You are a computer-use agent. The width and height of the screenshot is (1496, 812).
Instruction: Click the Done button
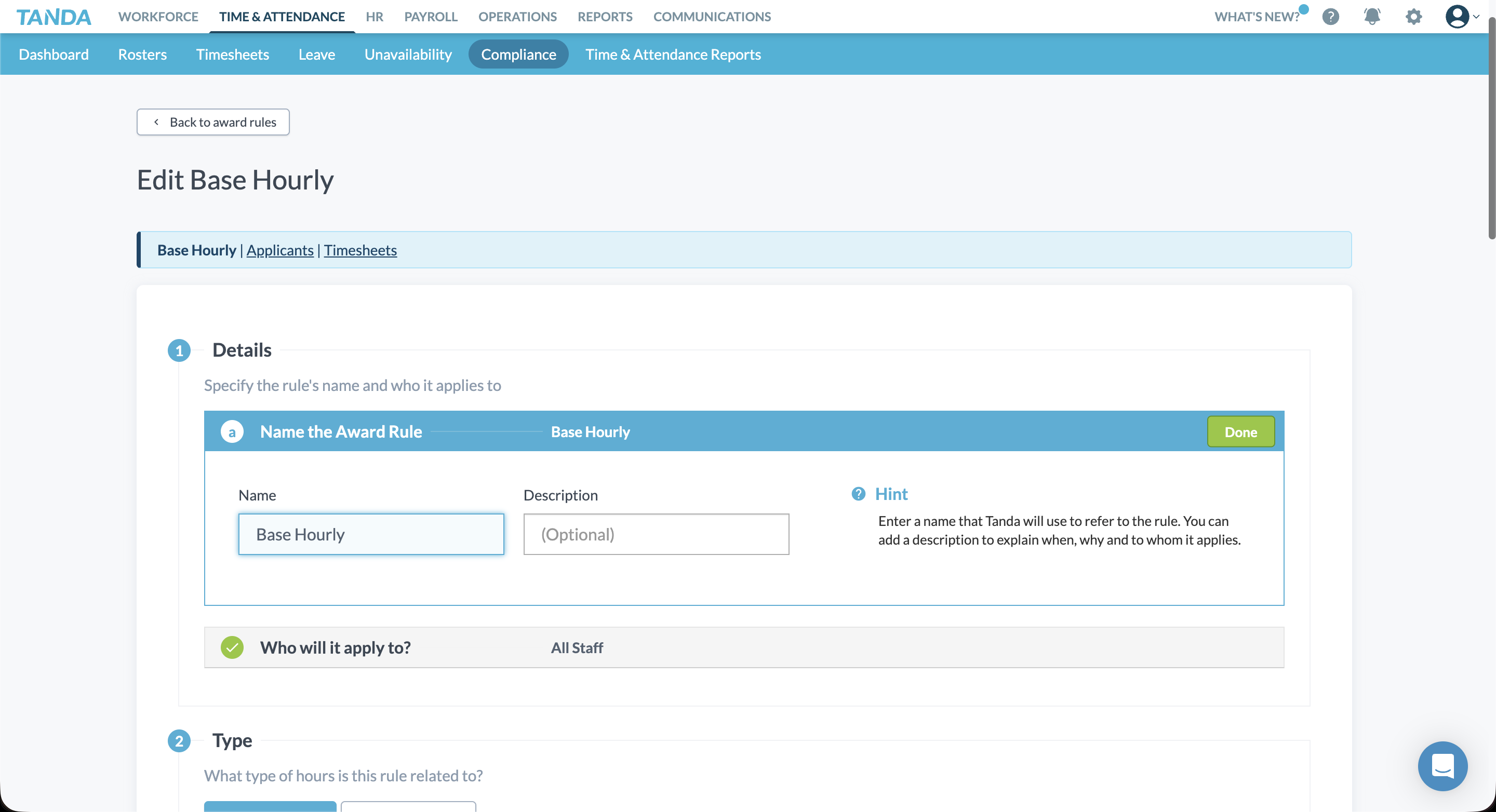[x=1240, y=431]
